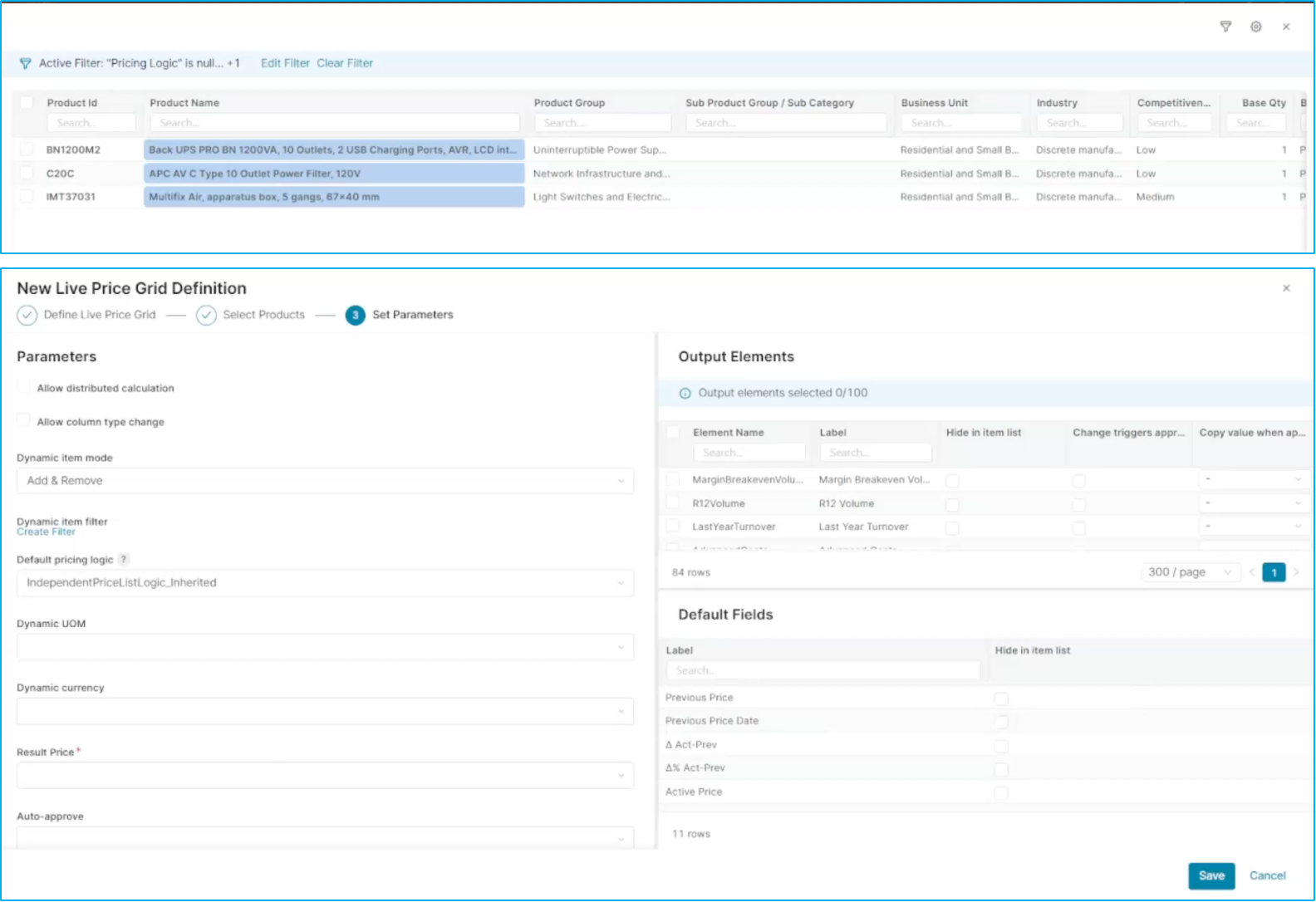Click step 3 Set Parameters circle
This screenshot has width=1316, height=902.
[x=356, y=316]
